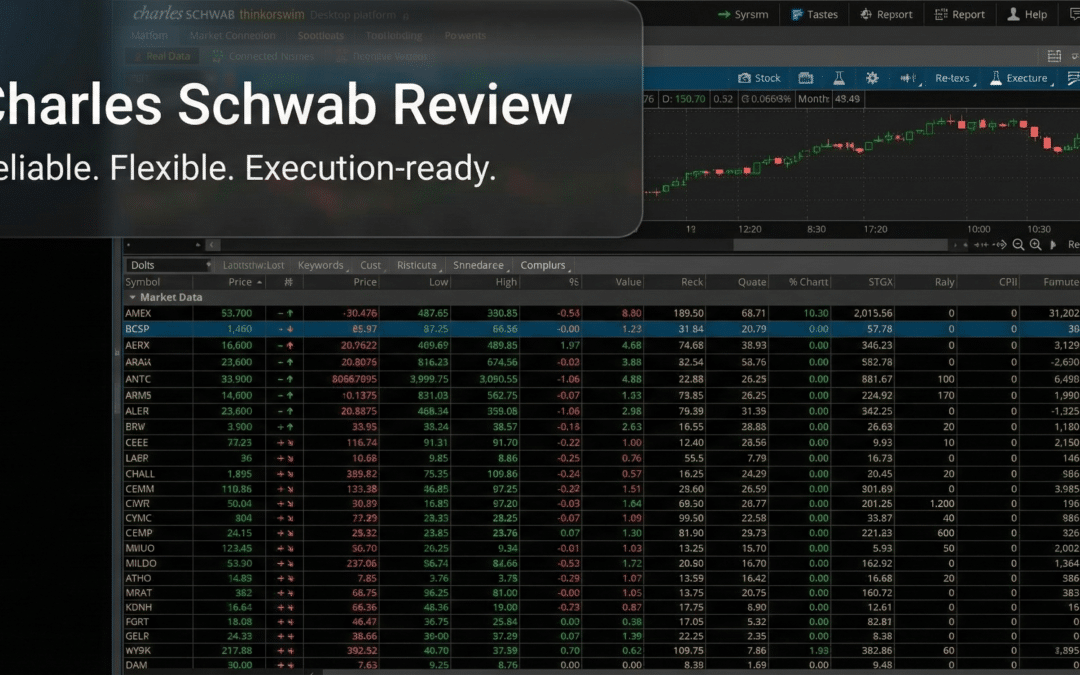This screenshot has width=1080, height=675.
Task: Open the Complurs dropdown tab
Action: pyautogui.click(x=545, y=265)
